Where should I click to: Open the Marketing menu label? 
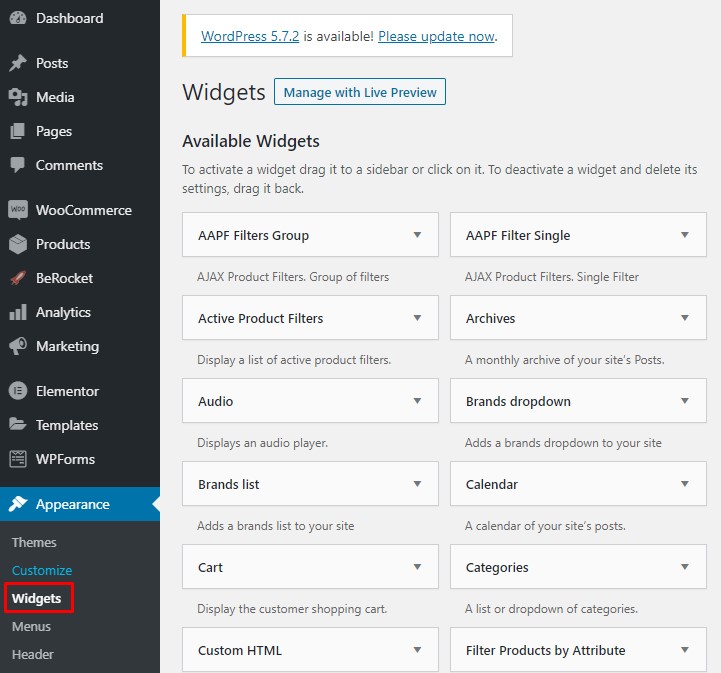pyautogui.click(x=68, y=347)
